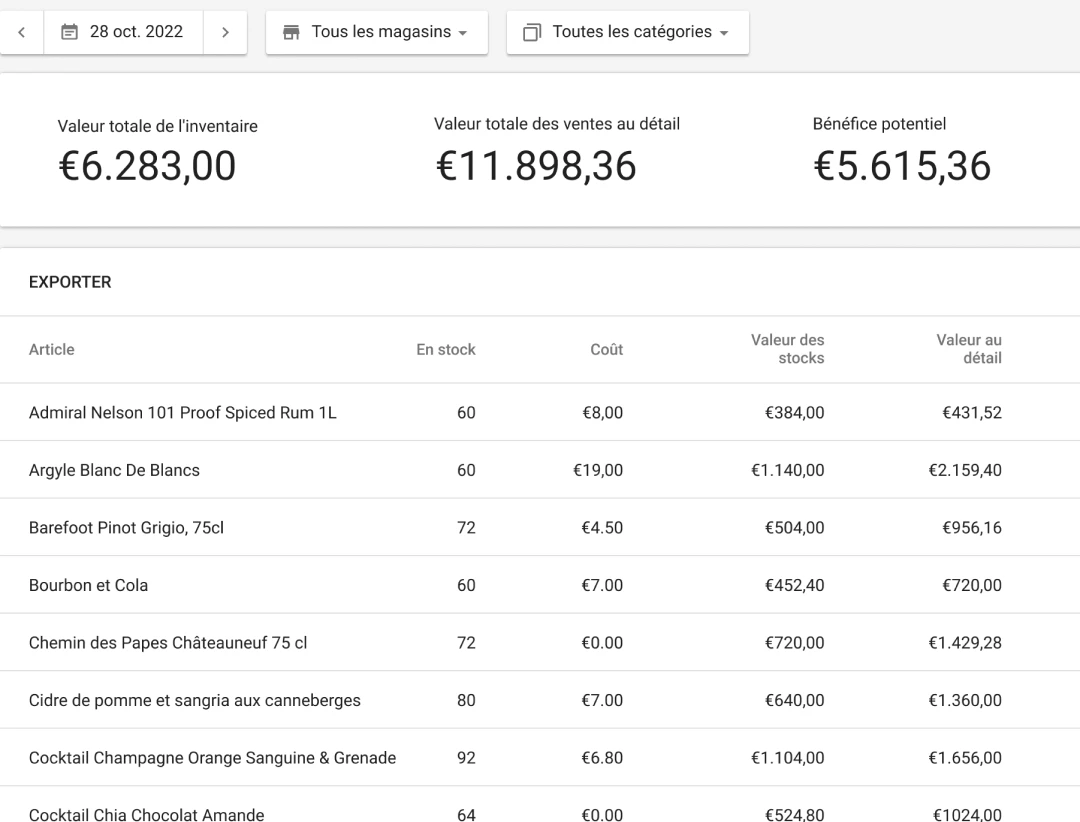1080x822 pixels.
Task: Open Cidre de pomme et sangria aux canneberges
Action: tap(195, 700)
